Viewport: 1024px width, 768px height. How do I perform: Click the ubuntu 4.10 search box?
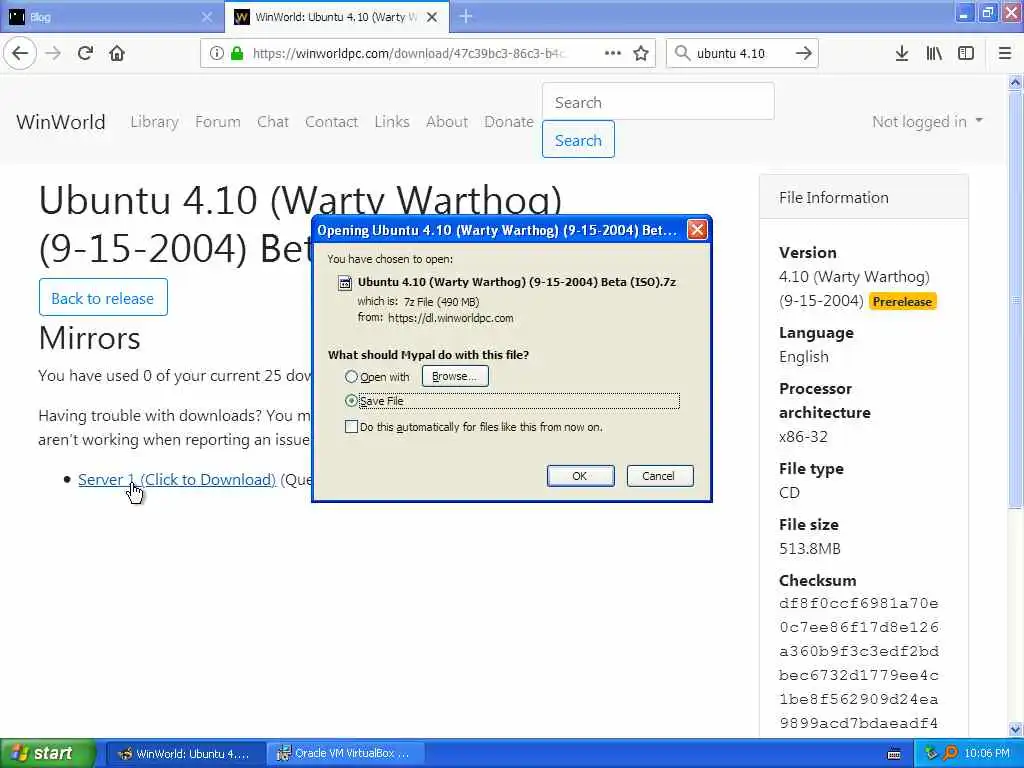click(x=741, y=54)
